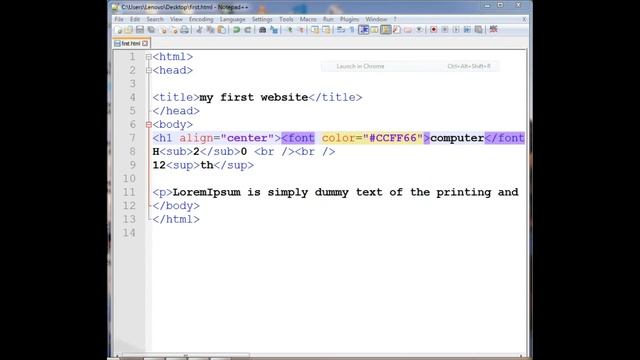Create a new document via toolbar icon

pyautogui.click(x=118, y=30)
